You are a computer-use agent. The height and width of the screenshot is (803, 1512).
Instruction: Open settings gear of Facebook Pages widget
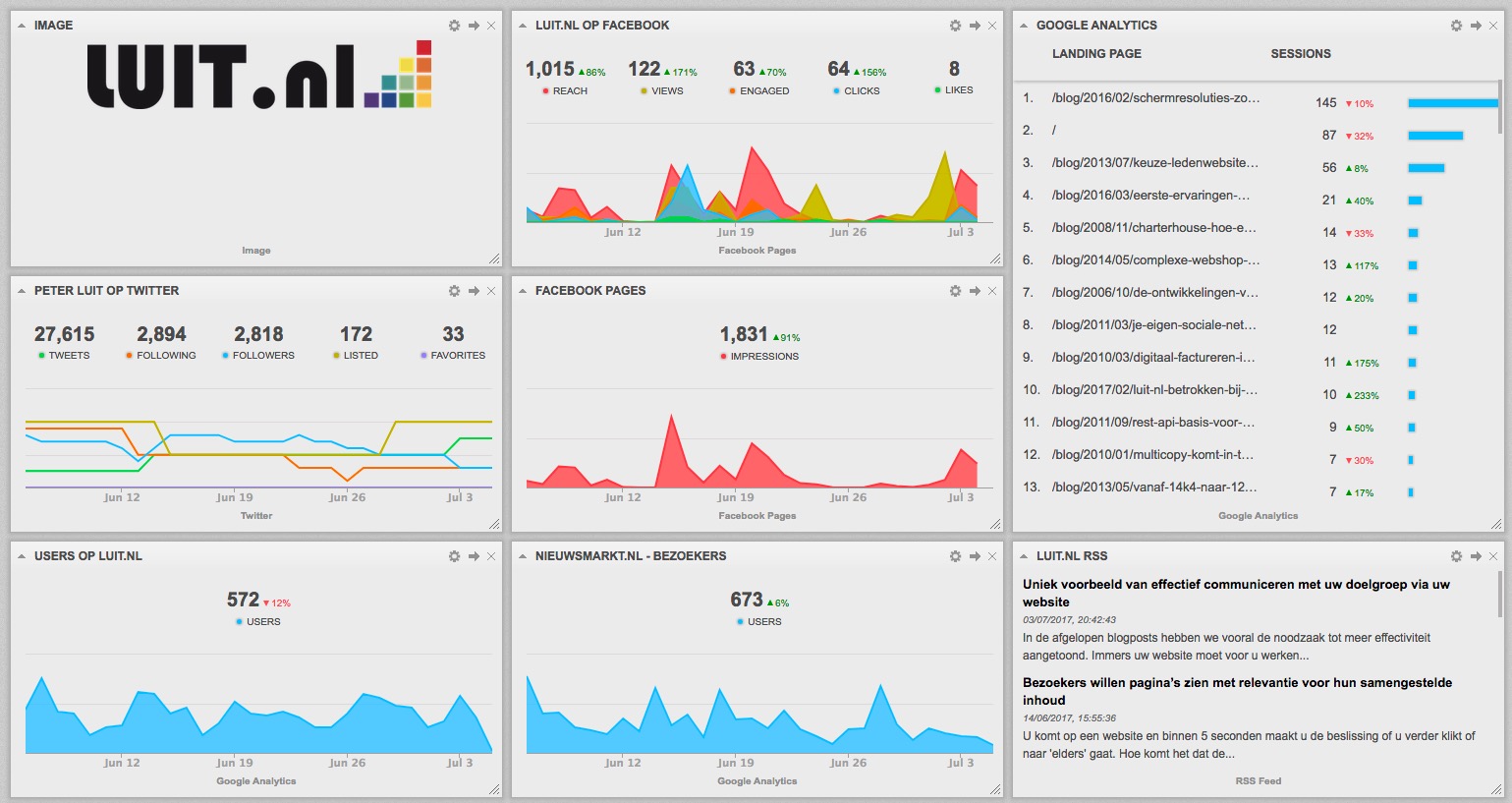coord(955,291)
